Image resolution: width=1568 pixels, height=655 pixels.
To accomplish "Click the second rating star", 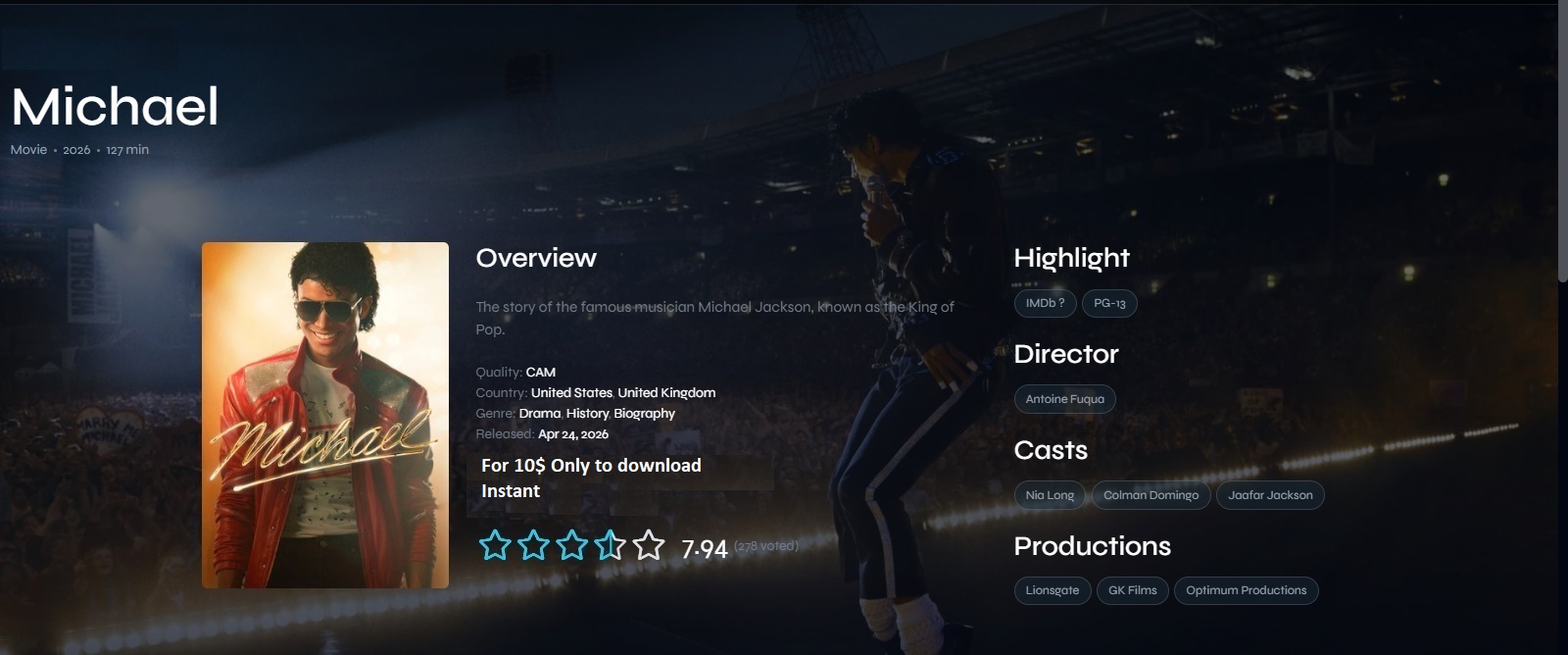I will (x=533, y=545).
